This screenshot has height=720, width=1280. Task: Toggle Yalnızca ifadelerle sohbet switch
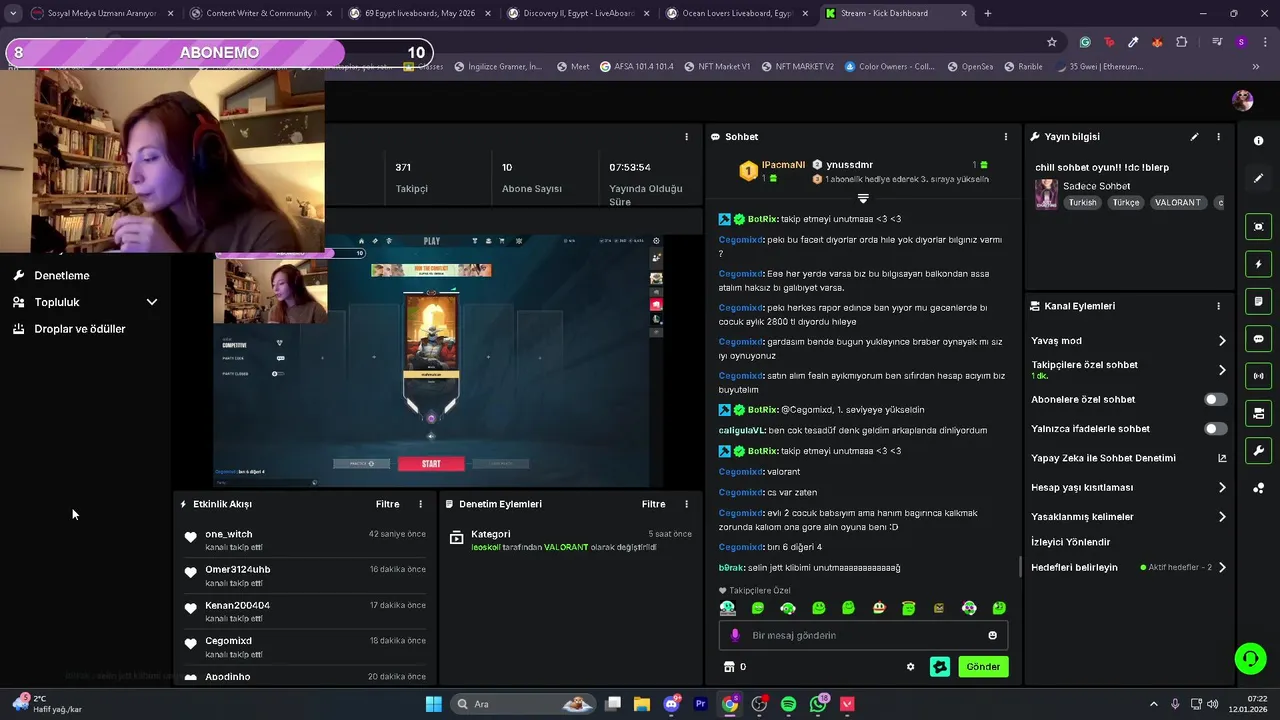[1215, 429]
